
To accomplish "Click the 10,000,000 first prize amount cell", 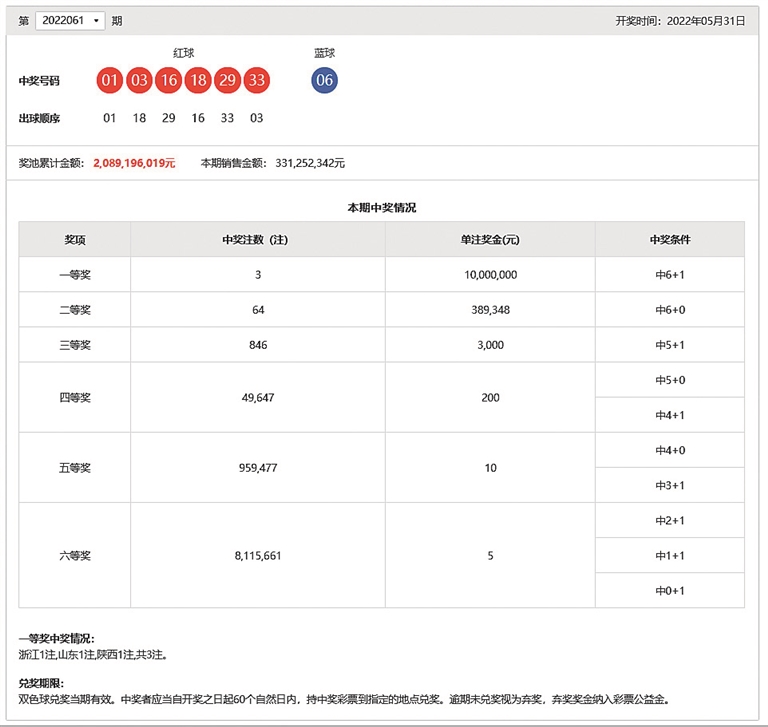I will 490,275.
